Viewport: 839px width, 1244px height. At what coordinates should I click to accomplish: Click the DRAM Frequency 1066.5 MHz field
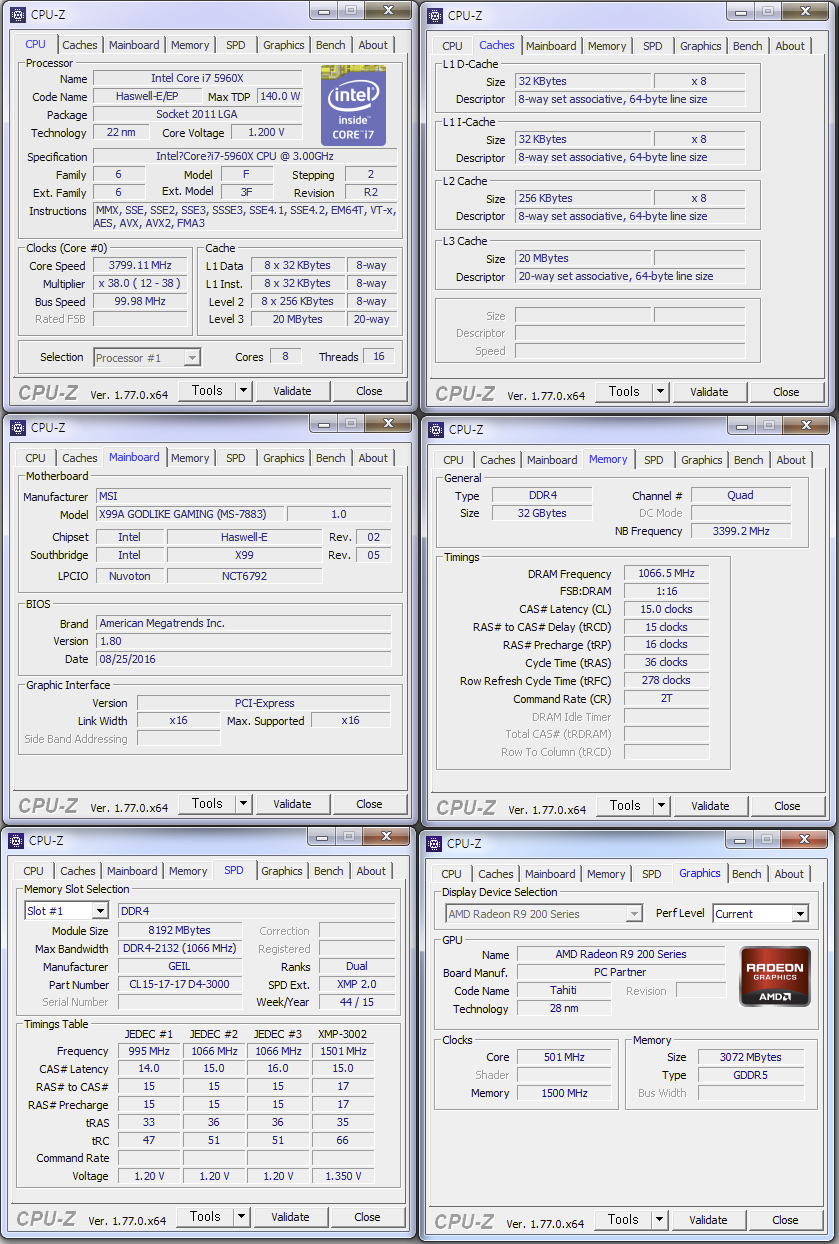(667, 574)
